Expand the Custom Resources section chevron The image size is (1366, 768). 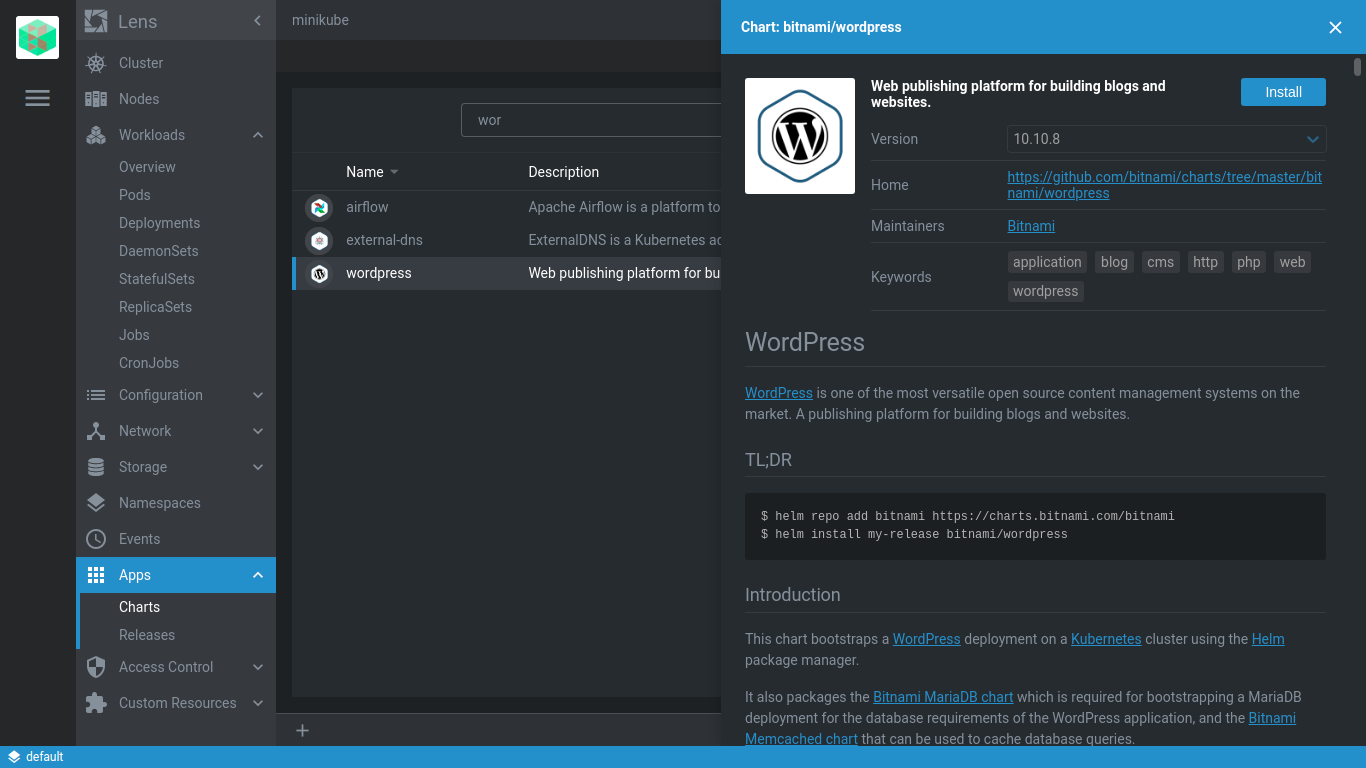click(258, 703)
